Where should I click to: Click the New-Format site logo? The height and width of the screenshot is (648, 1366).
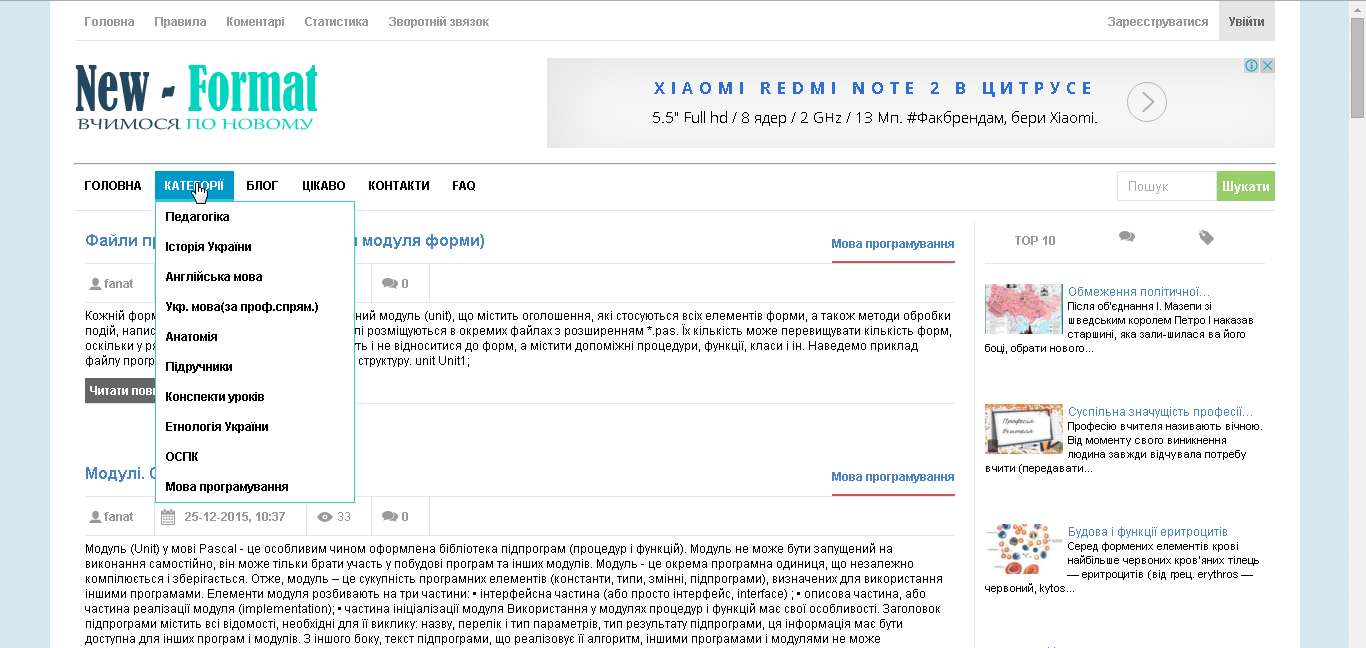pos(197,98)
